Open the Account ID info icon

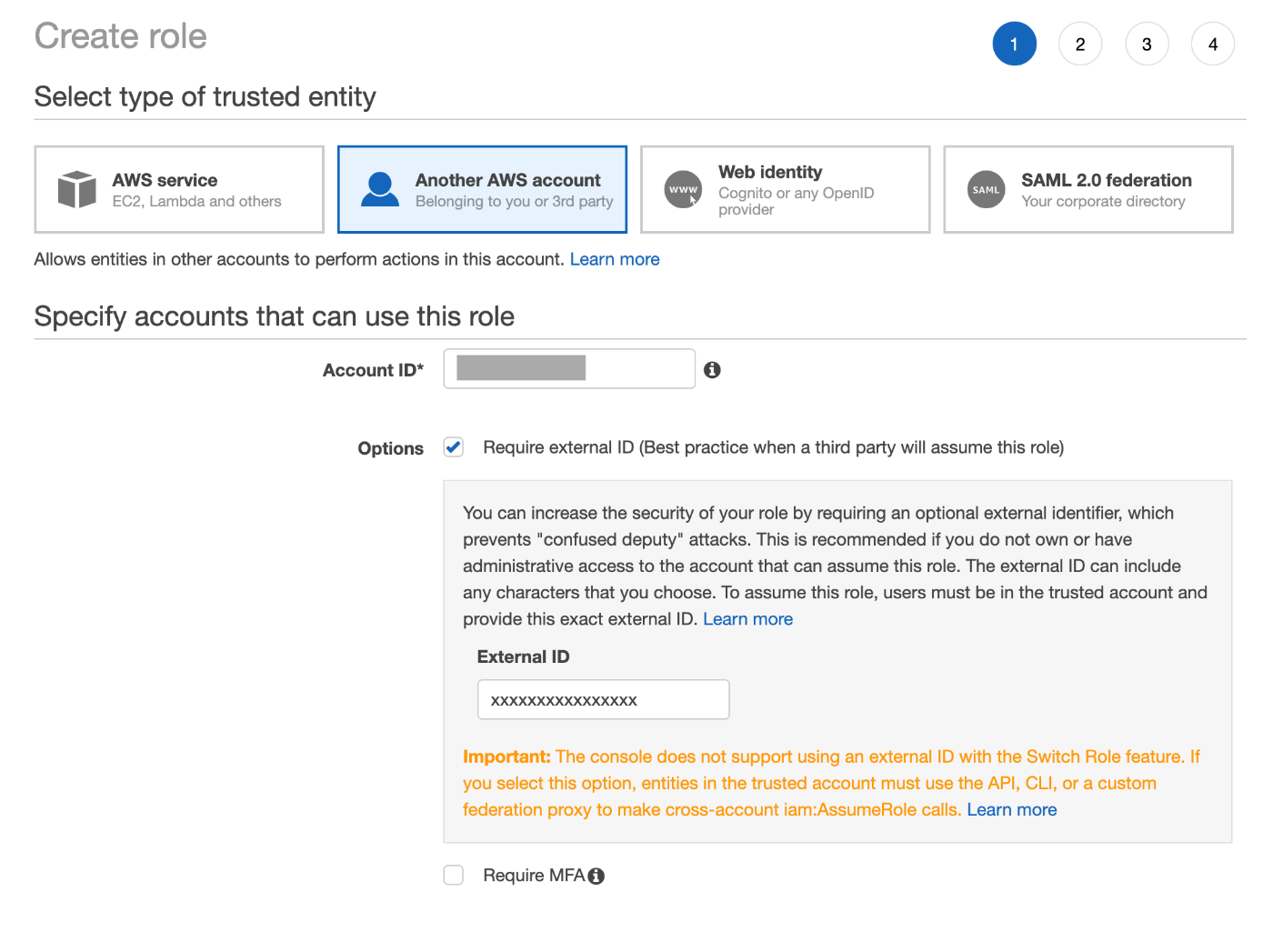pos(712,370)
